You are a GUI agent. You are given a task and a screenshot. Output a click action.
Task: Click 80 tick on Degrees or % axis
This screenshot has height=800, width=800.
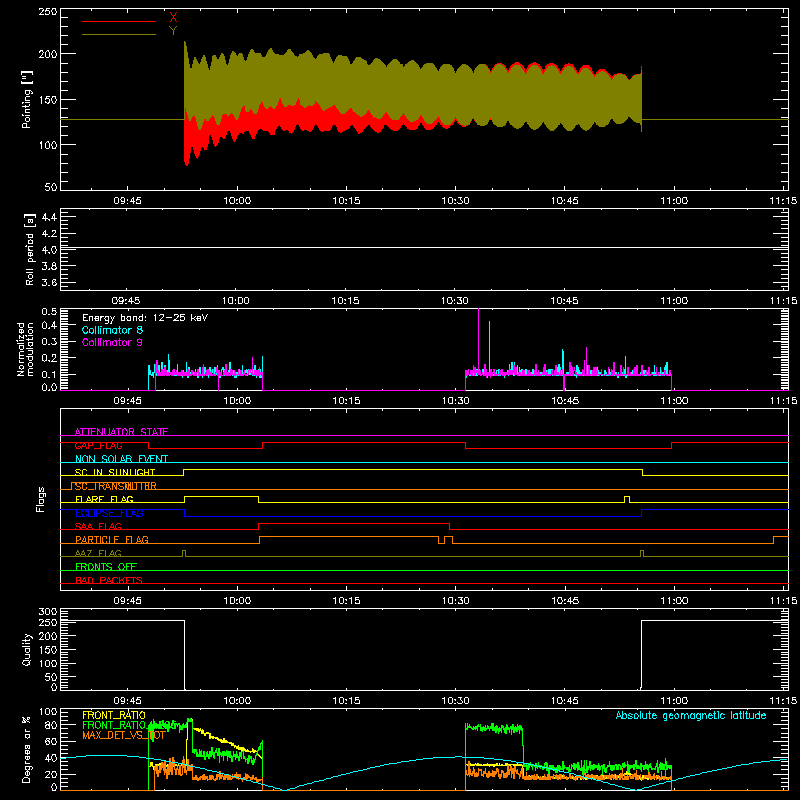tap(51, 725)
